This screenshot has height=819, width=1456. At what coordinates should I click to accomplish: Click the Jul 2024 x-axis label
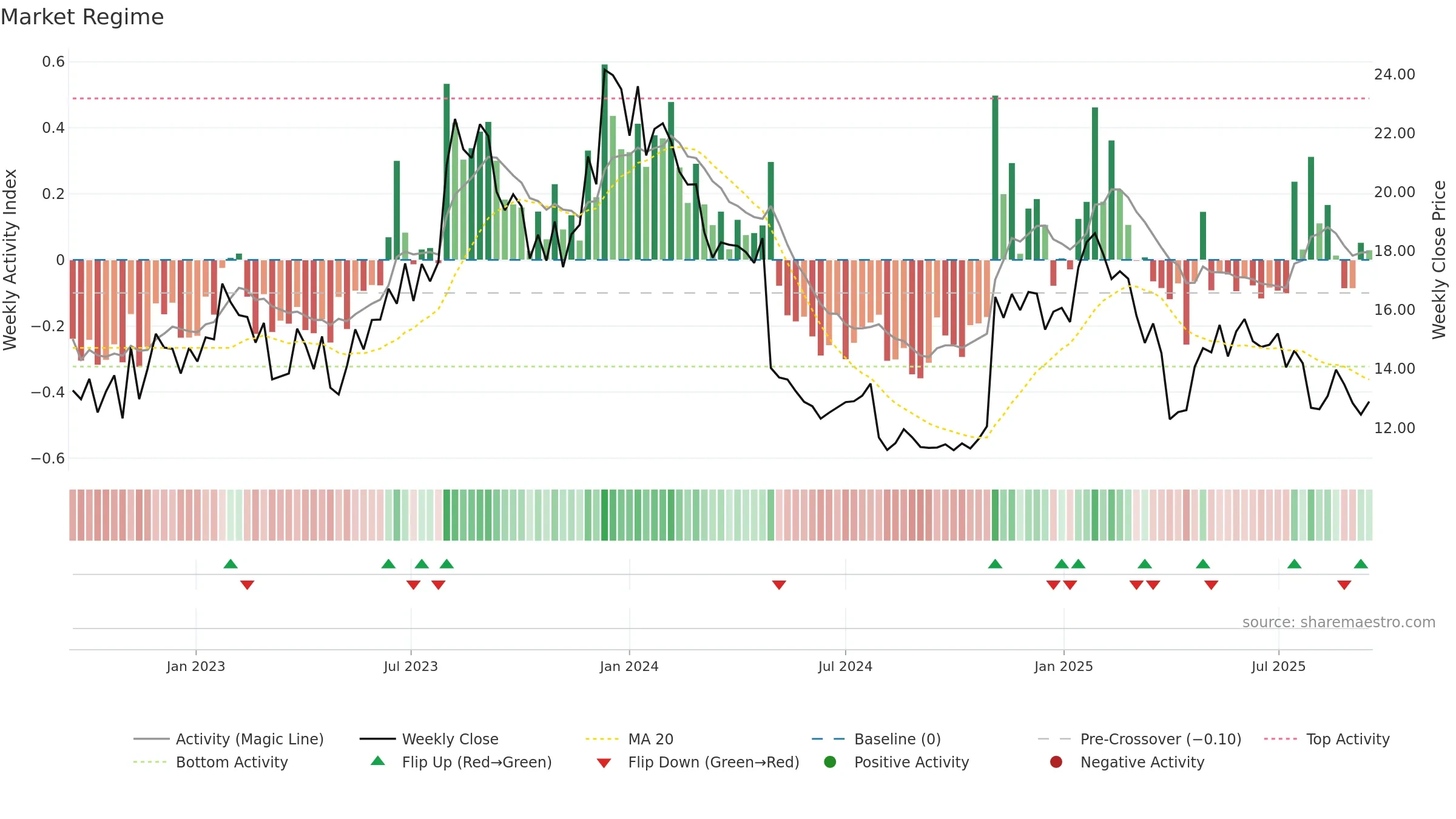tap(845, 666)
